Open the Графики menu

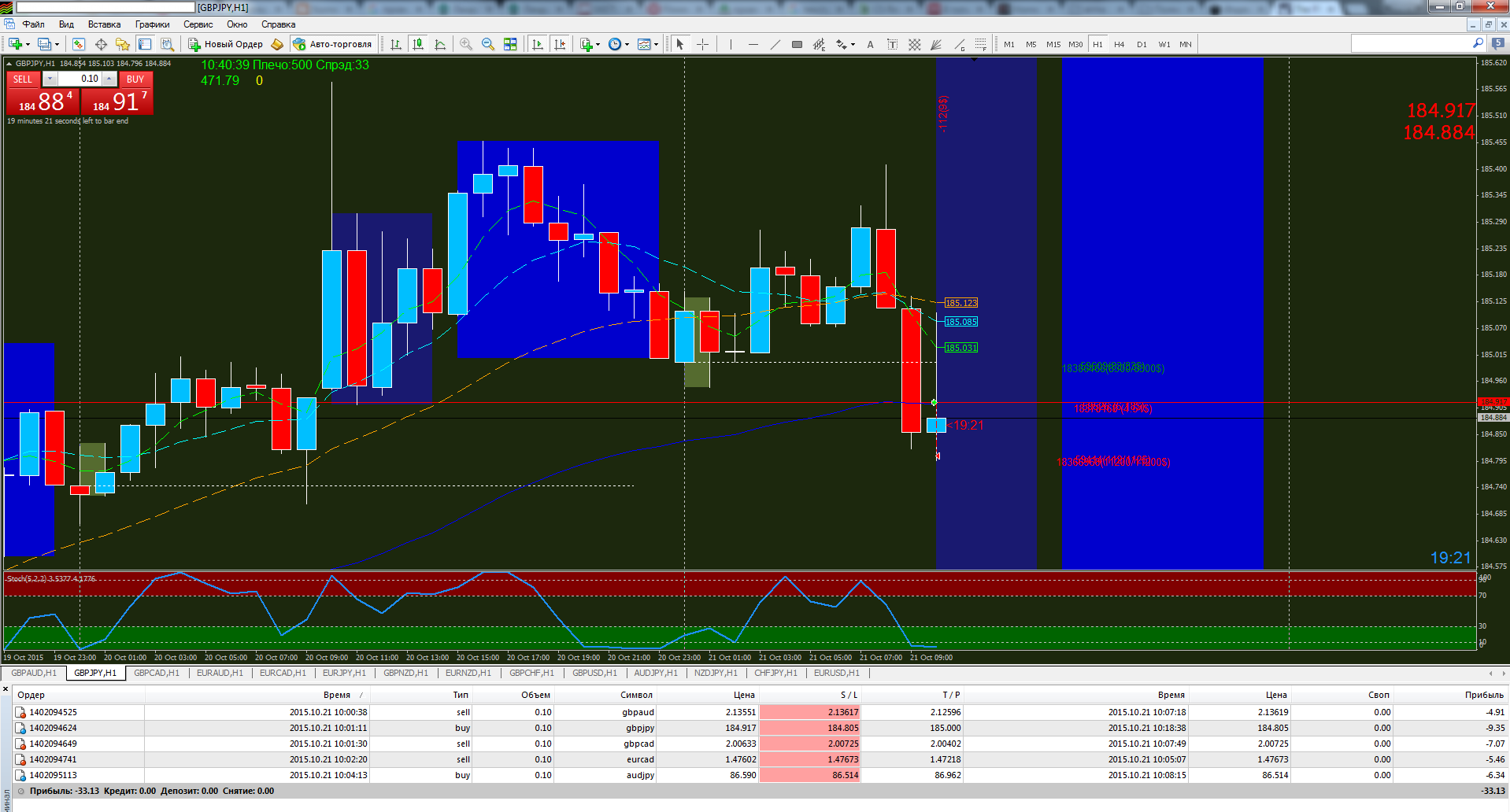point(152,24)
